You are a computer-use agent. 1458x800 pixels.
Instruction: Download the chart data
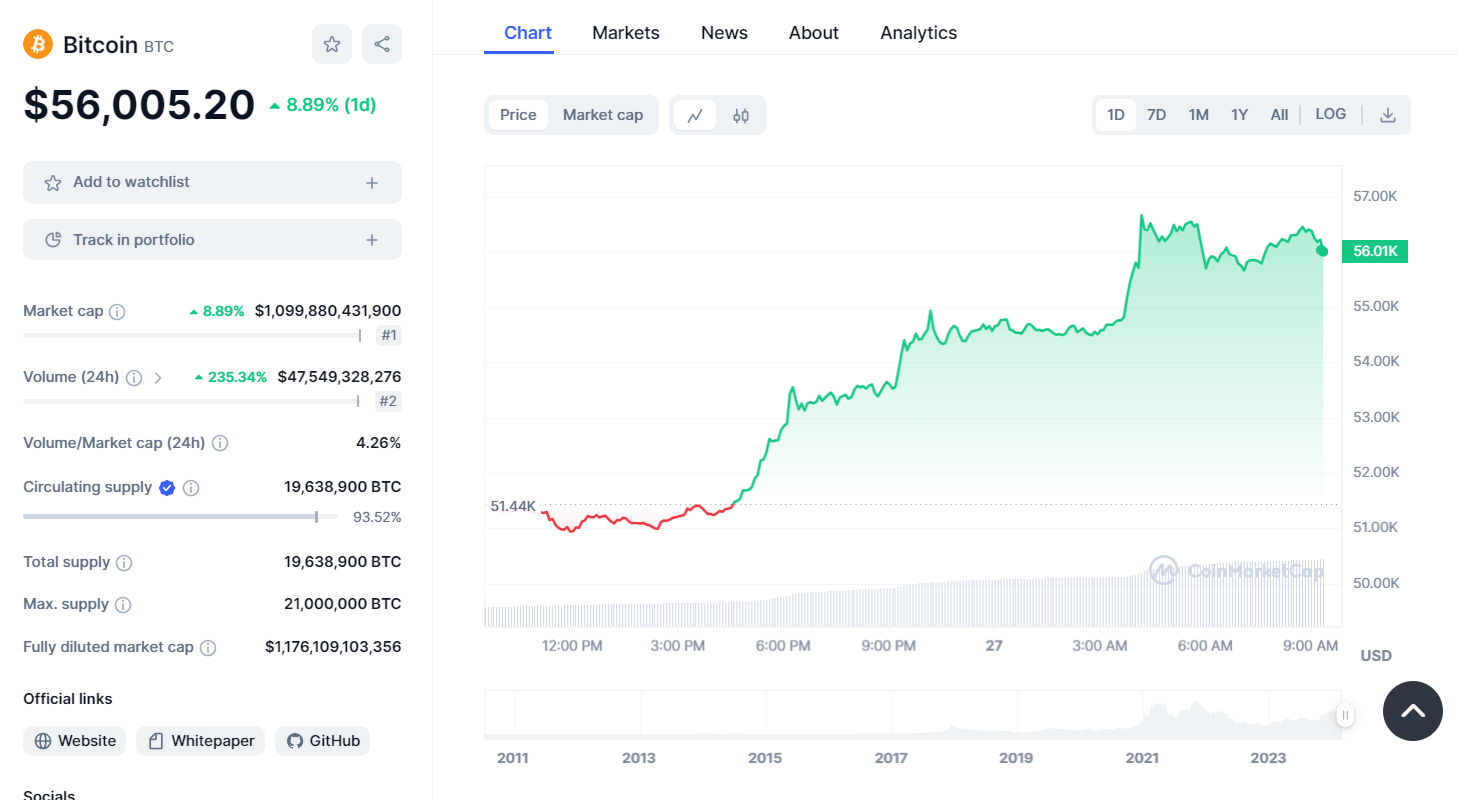coord(1388,115)
